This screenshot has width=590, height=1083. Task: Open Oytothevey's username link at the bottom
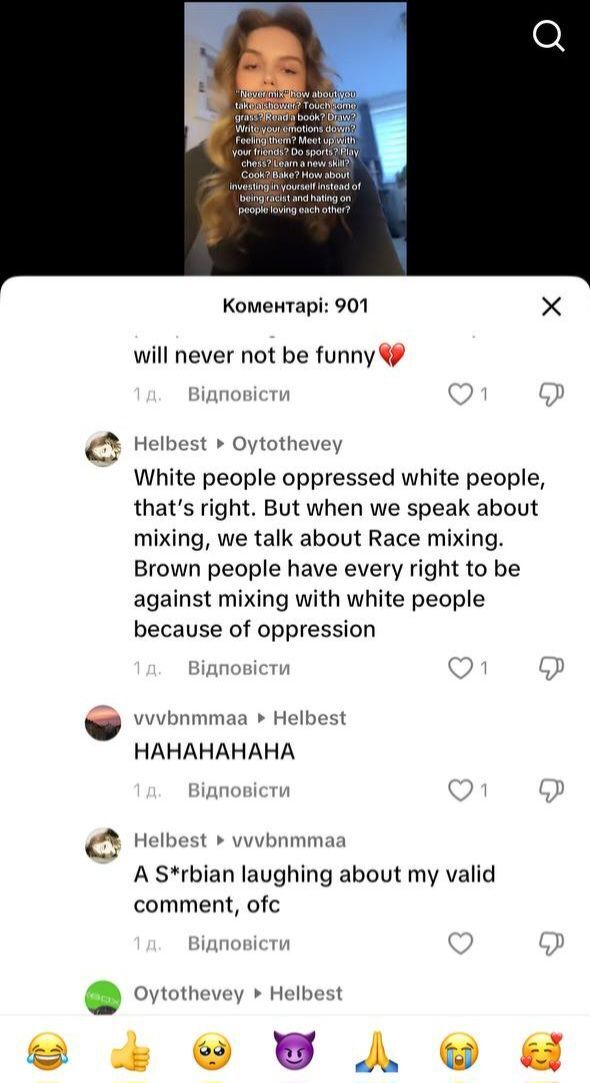(189, 994)
